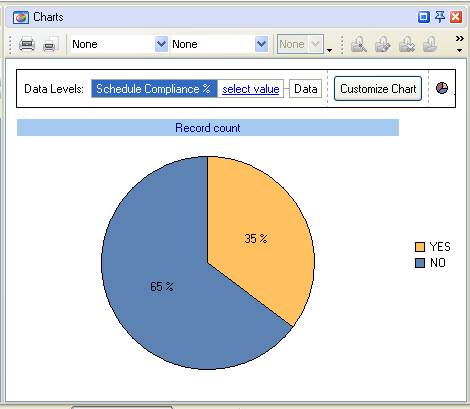Click the grayed lock edit icon
This screenshot has width=470, height=409.
(383, 44)
